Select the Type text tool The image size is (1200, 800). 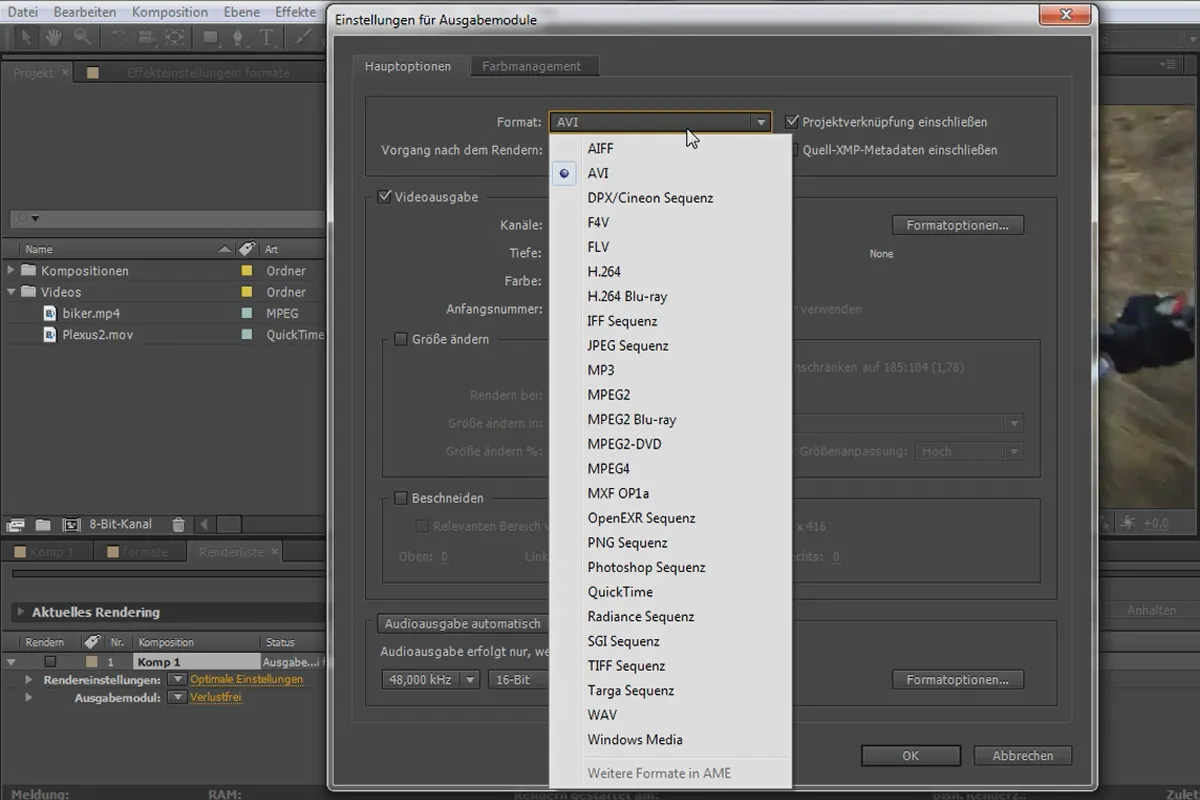267,38
